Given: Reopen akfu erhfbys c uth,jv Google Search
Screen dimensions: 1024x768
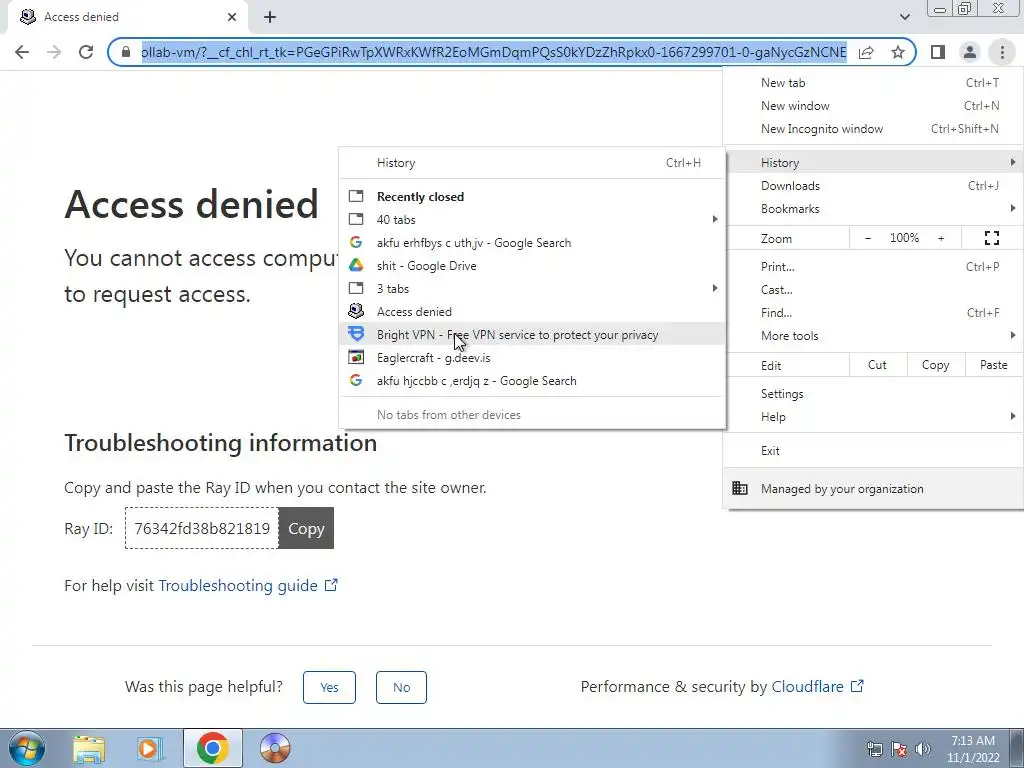Looking at the screenshot, I should coord(532,242).
